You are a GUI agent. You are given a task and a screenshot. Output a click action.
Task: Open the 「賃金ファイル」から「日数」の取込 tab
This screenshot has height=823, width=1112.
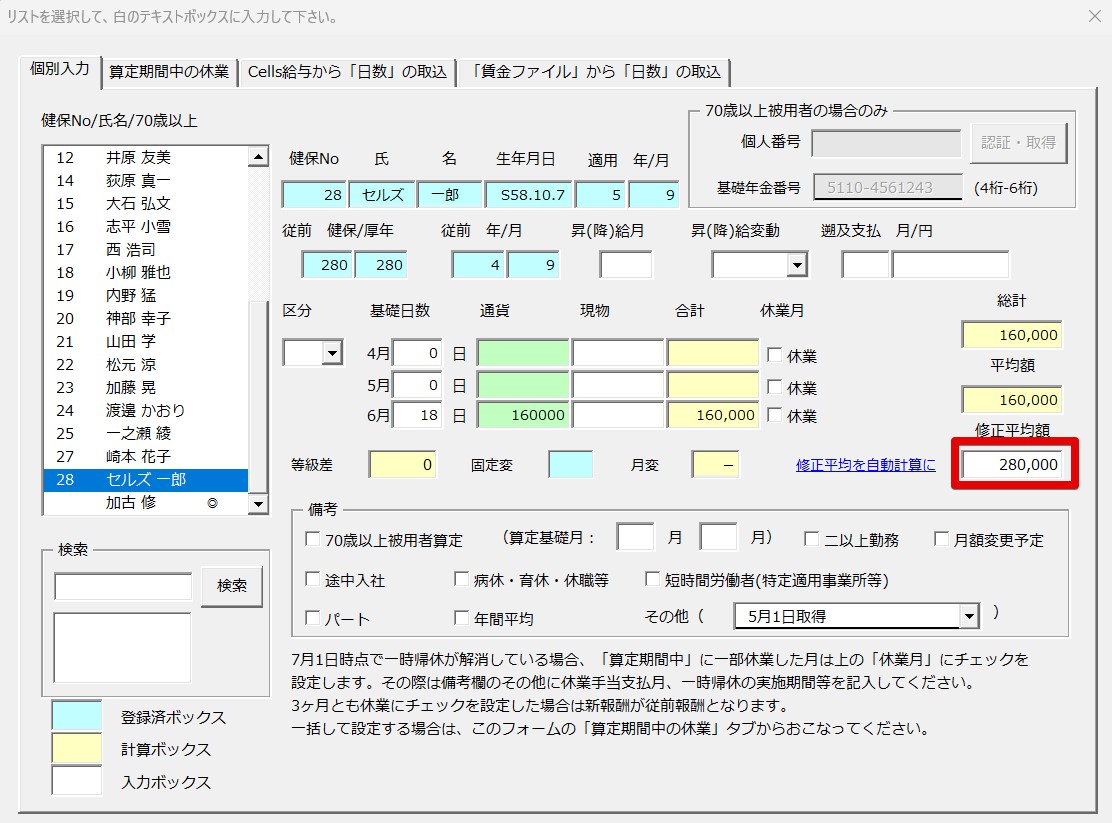(x=596, y=72)
